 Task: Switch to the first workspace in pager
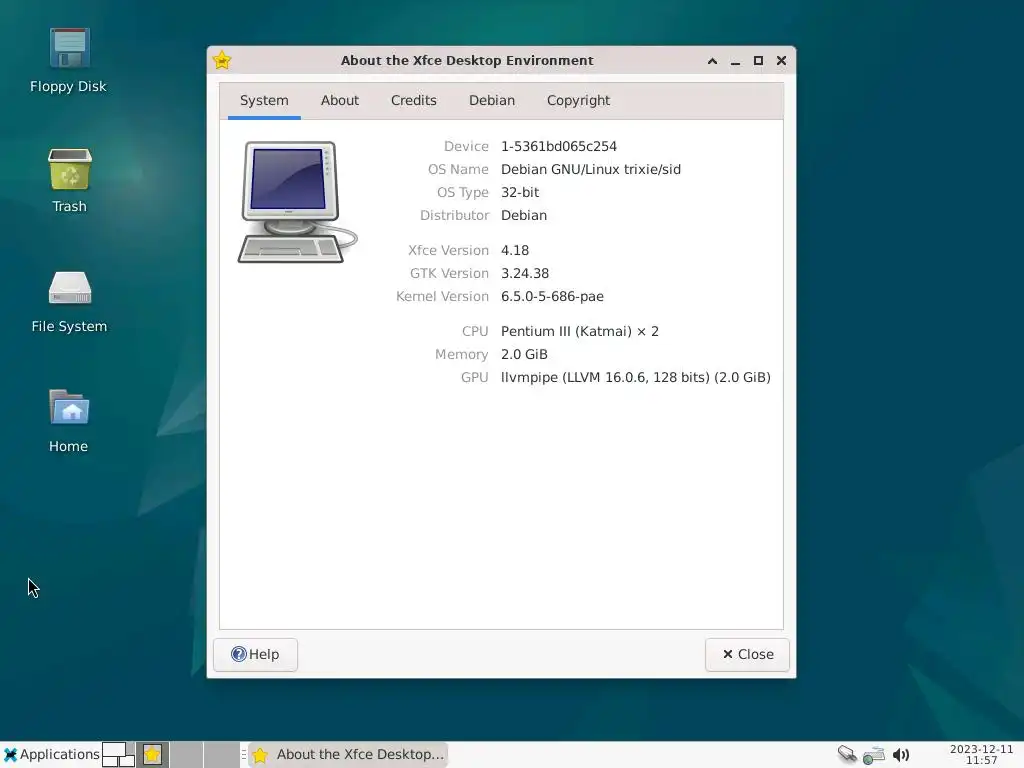click(119, 755)
